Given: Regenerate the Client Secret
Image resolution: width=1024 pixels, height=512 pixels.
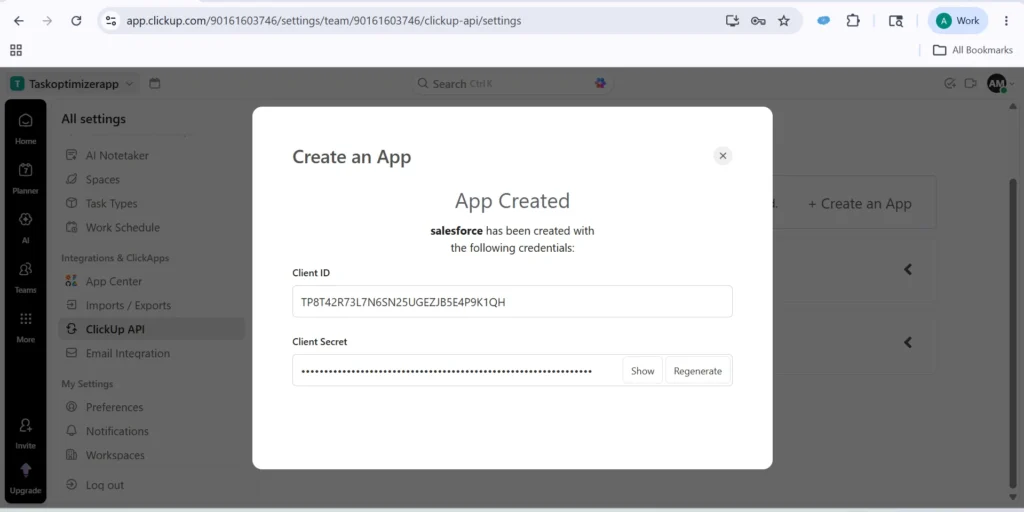Looking at the screenshot, I should tap(697, 370).
